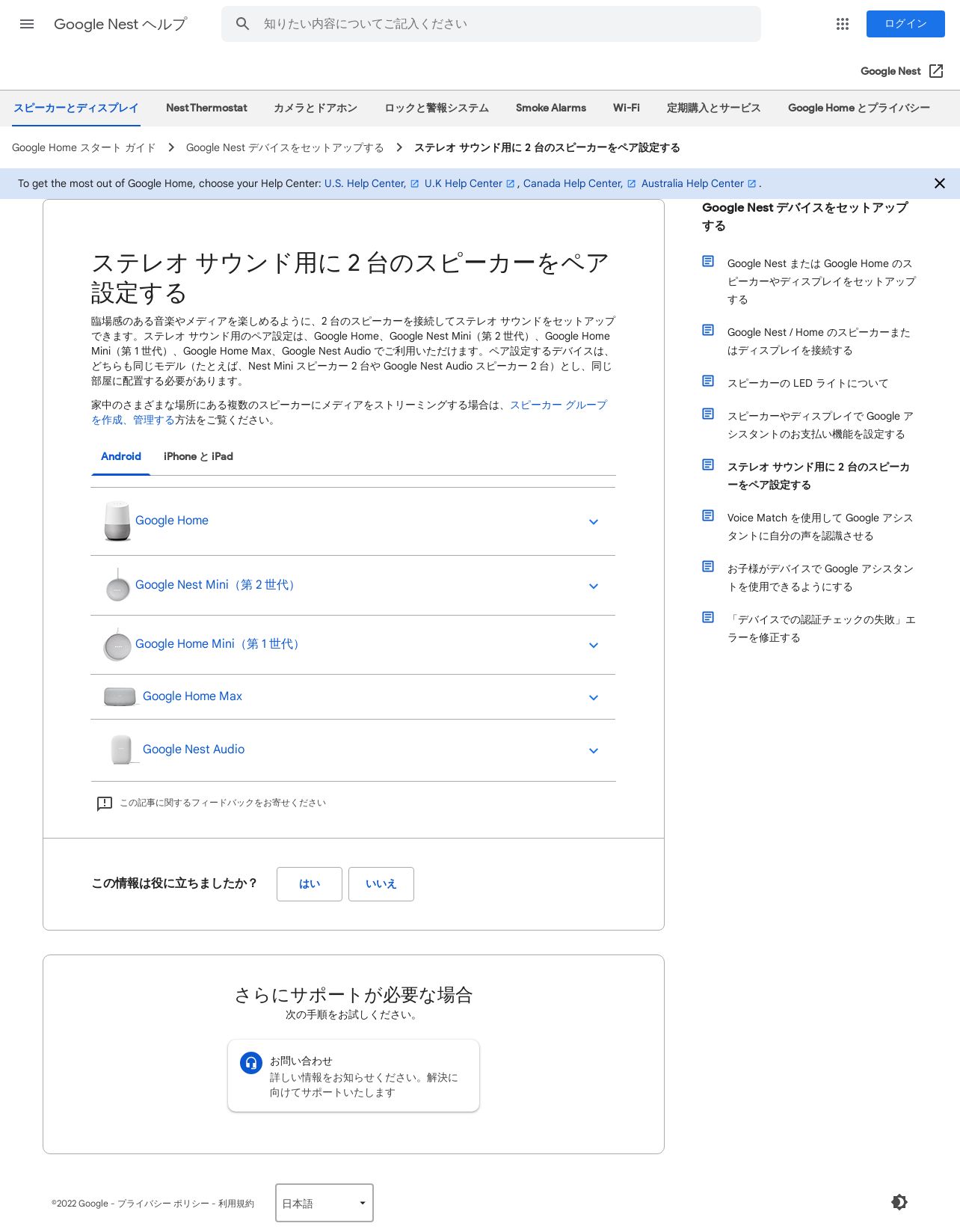Viewport: 960px width, 1232px height.
Task: Expand Google Nest Mini（第 2 世代）section
Action: [353, 586]
